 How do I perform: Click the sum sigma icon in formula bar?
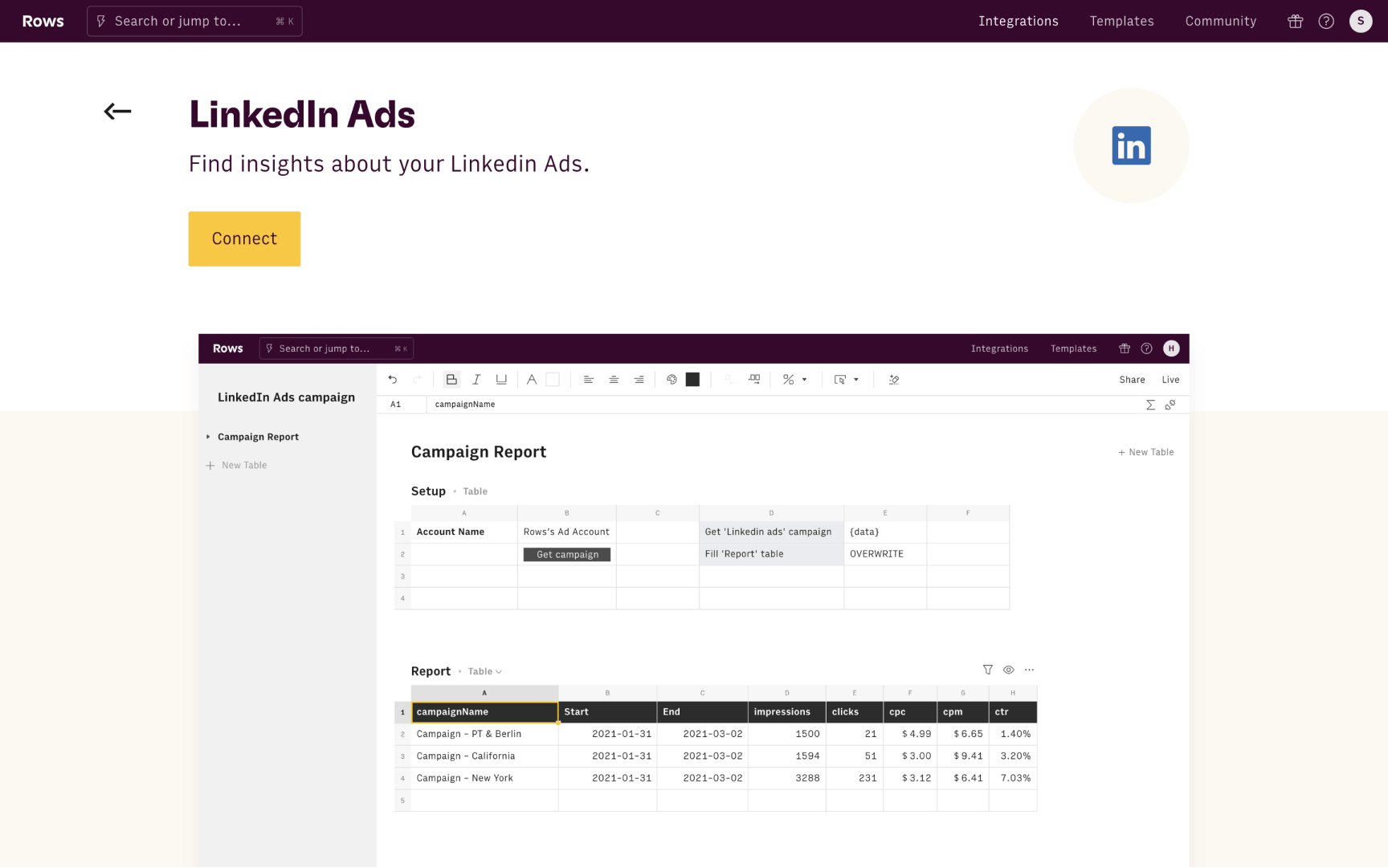tap(1150, 405)
